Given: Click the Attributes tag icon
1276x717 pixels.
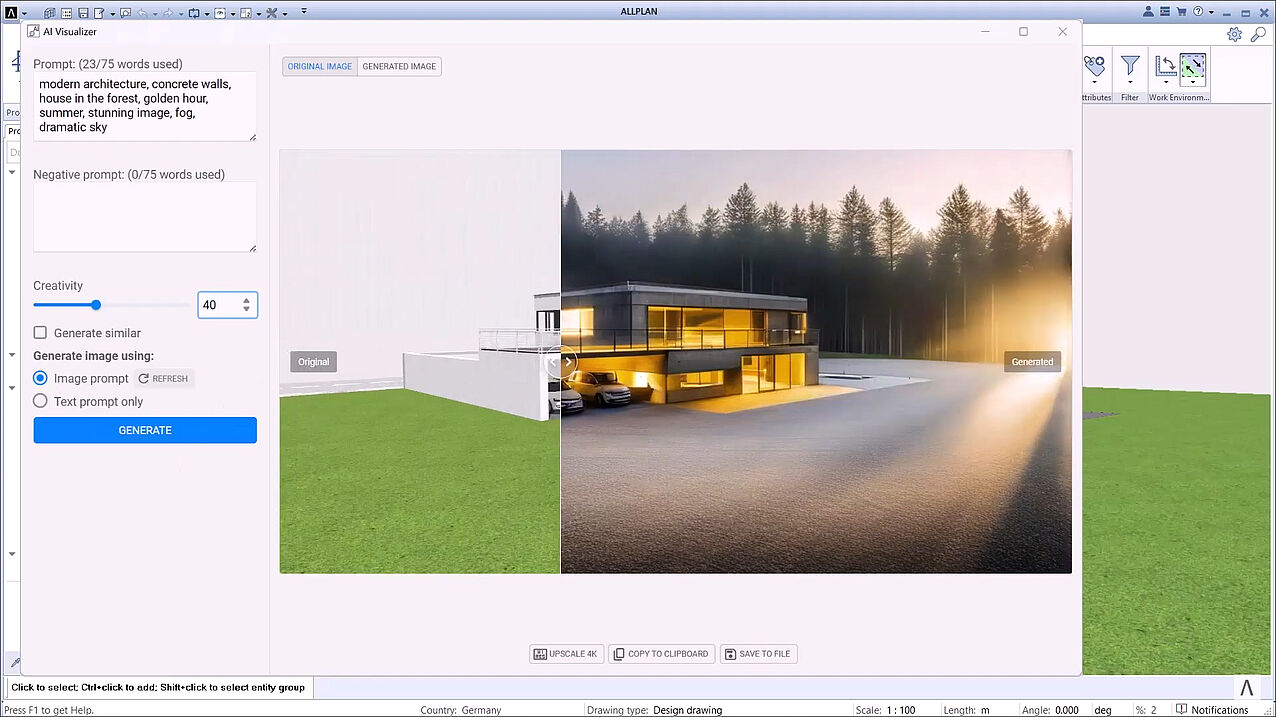Looking at the screenshot, I should pyautogui.click(x=1094, y=66).
